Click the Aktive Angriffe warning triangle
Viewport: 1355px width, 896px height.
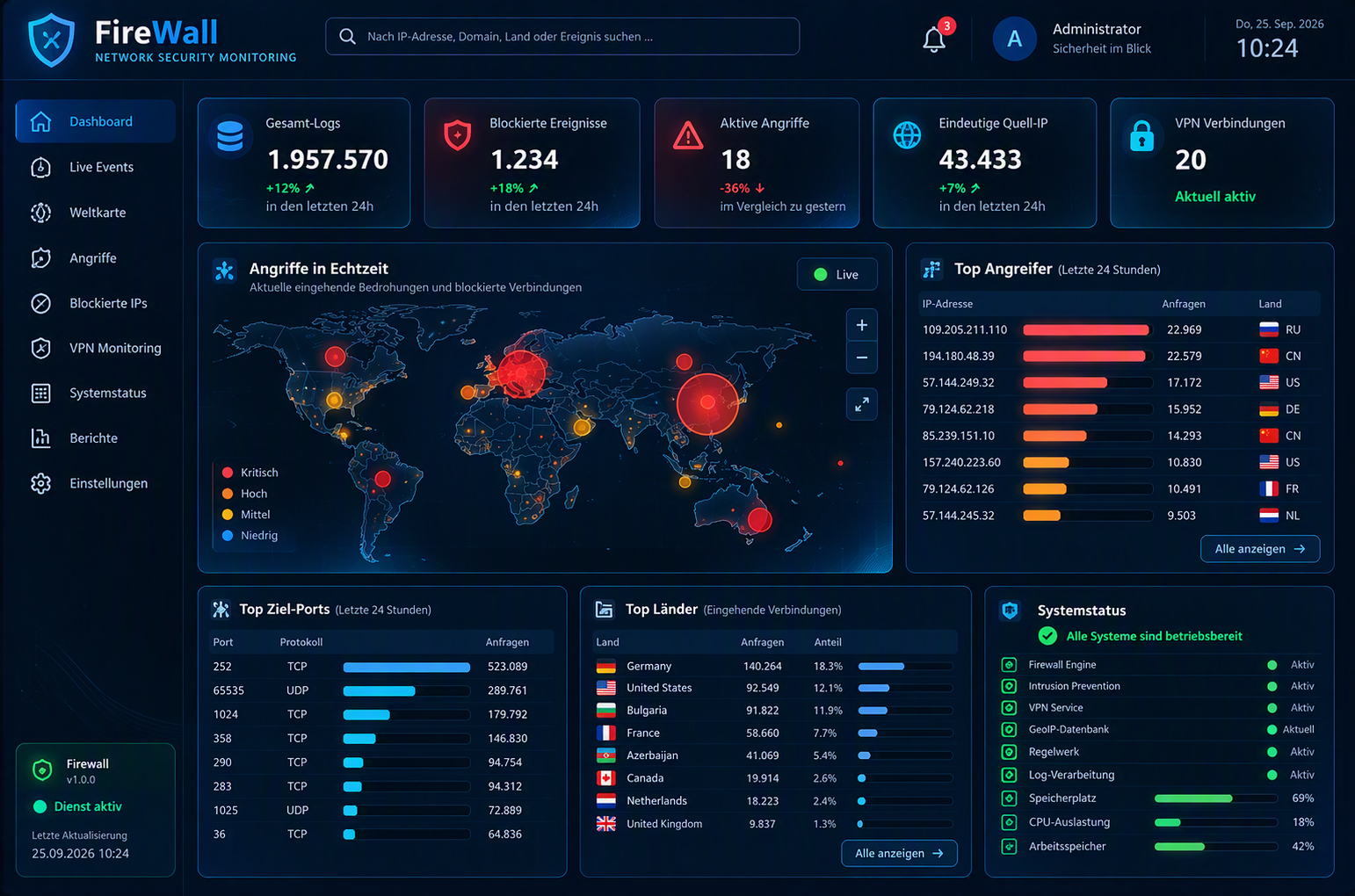(687, 136)
